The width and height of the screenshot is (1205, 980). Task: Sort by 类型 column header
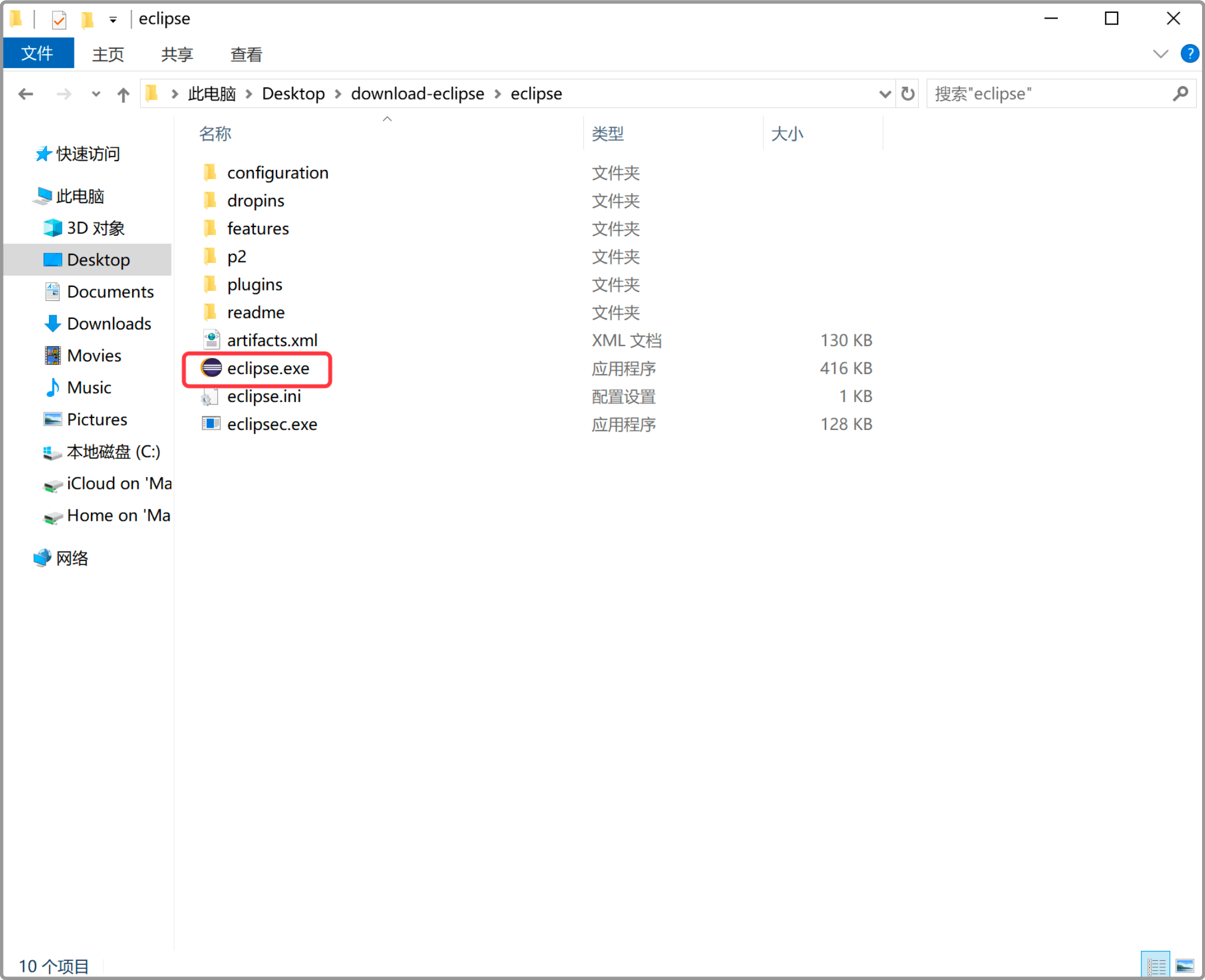[x=608, y=134]
